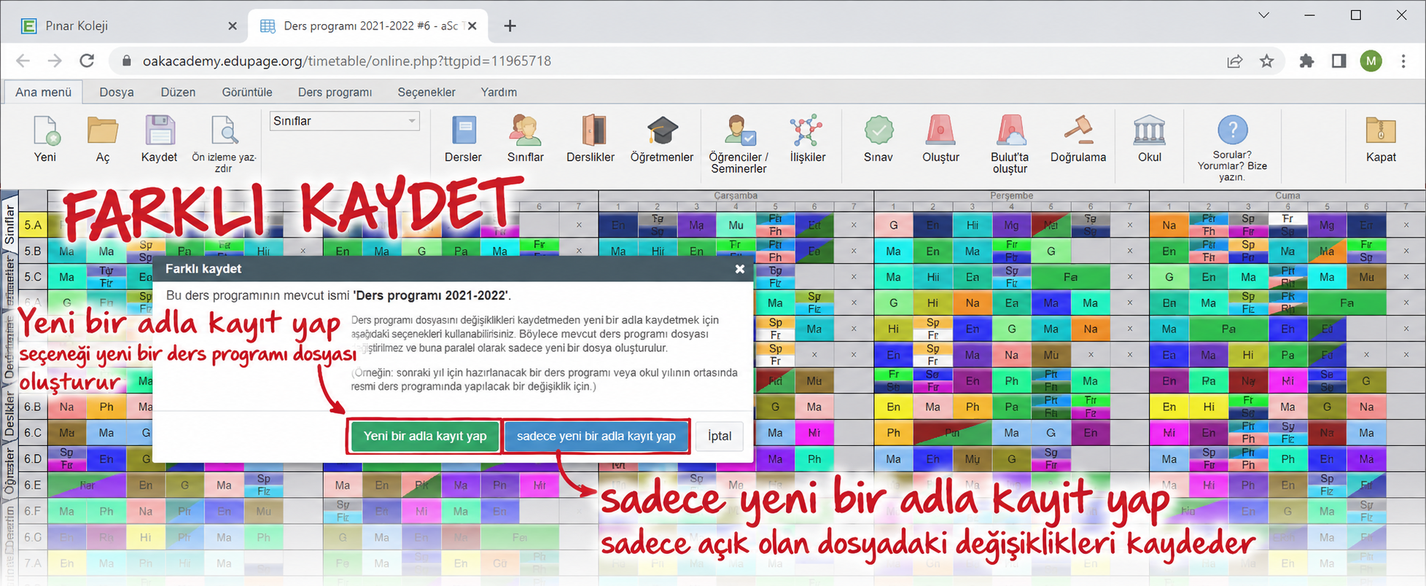This screenshot has width=1426, height=586.
Task: Open the Öğretmenler graduation cap icon
Action: click(661, 132)
